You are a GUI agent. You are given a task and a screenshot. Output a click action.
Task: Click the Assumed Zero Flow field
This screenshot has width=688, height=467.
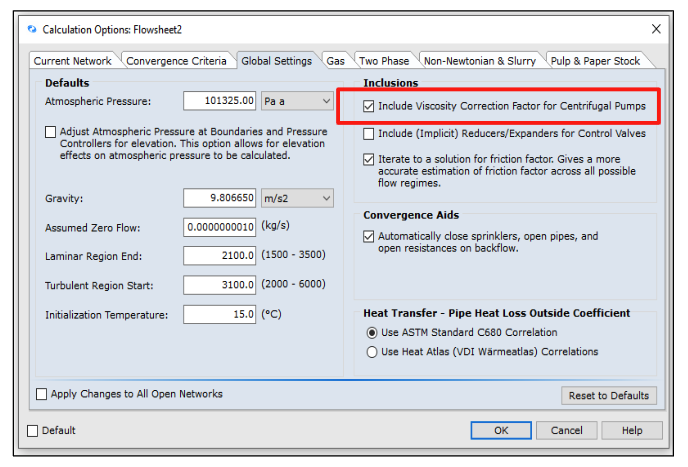pyautogui.click(x=219, y=227)
